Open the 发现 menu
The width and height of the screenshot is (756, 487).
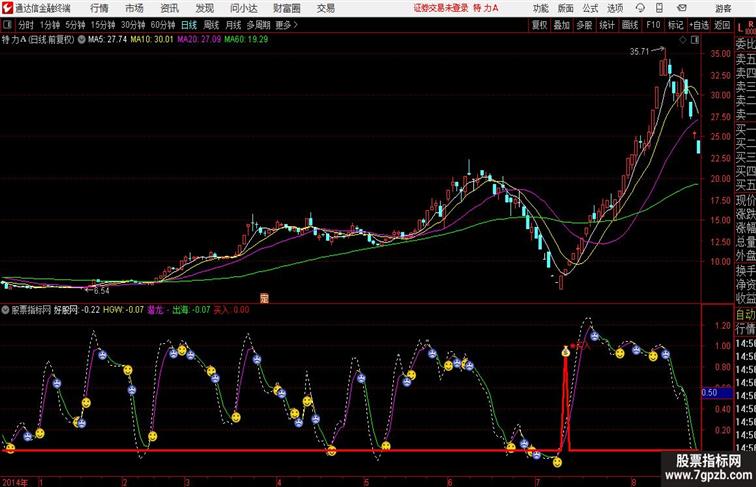pos(204,8)
